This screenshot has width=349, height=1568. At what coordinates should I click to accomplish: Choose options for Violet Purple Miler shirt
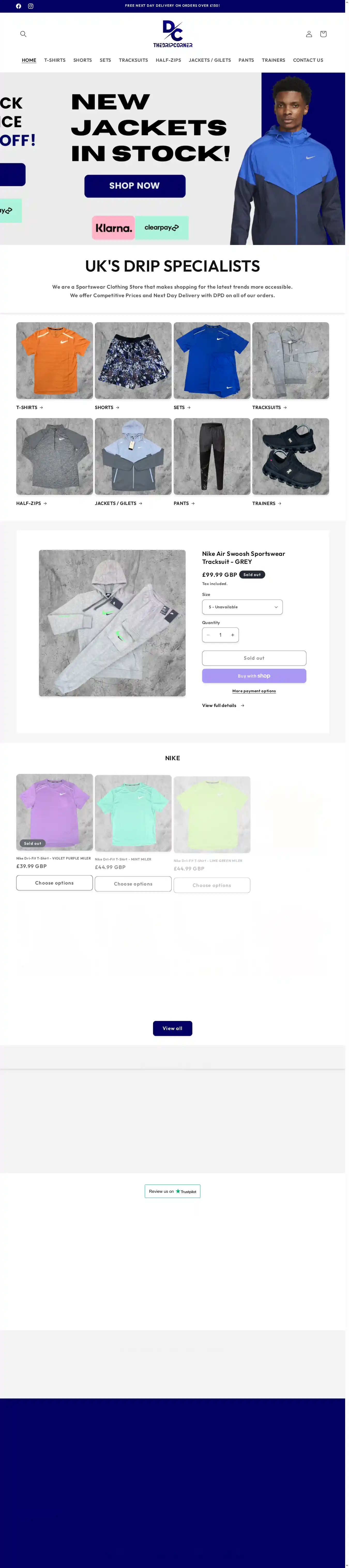[x=54, y=883]
